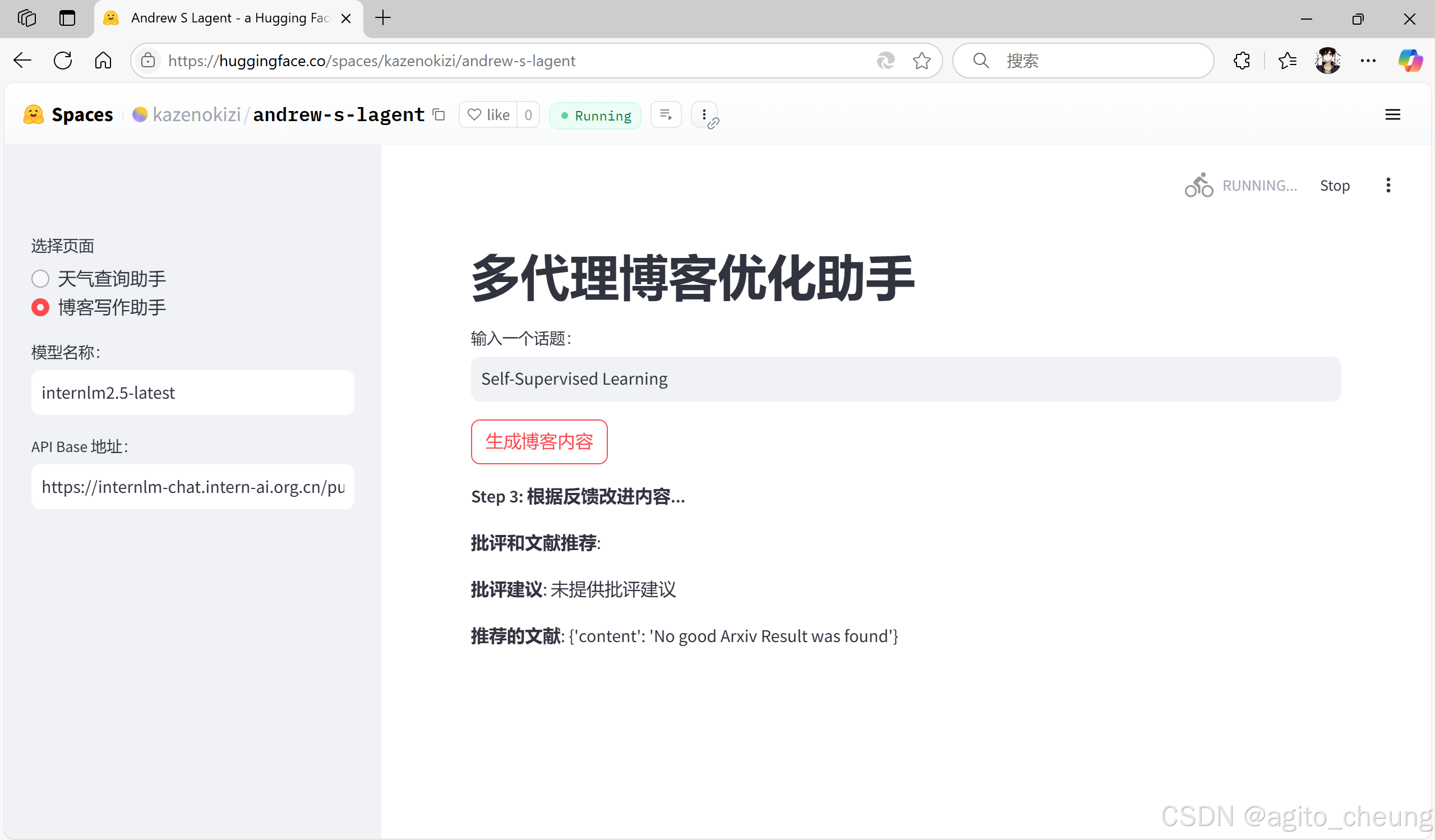Viewport: 1435px width, 840px height.
Task: Open the Copilot sidebar icon
Action: (1410, 61)
